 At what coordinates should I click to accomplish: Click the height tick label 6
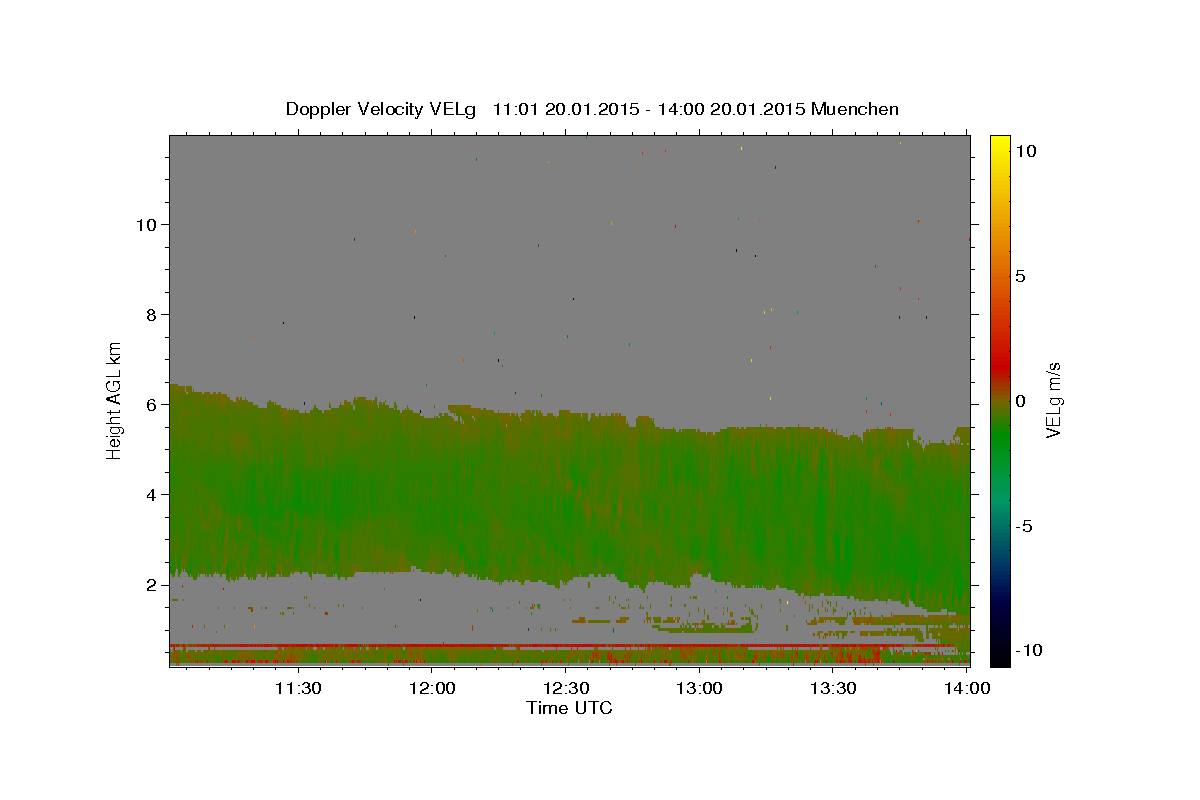point(154,404)
